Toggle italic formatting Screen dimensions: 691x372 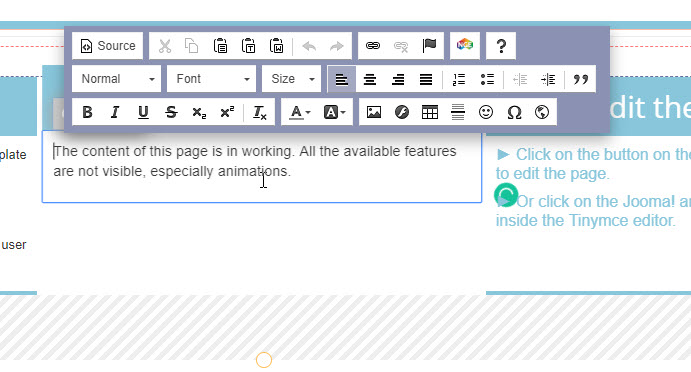click(x=115, y=112)
